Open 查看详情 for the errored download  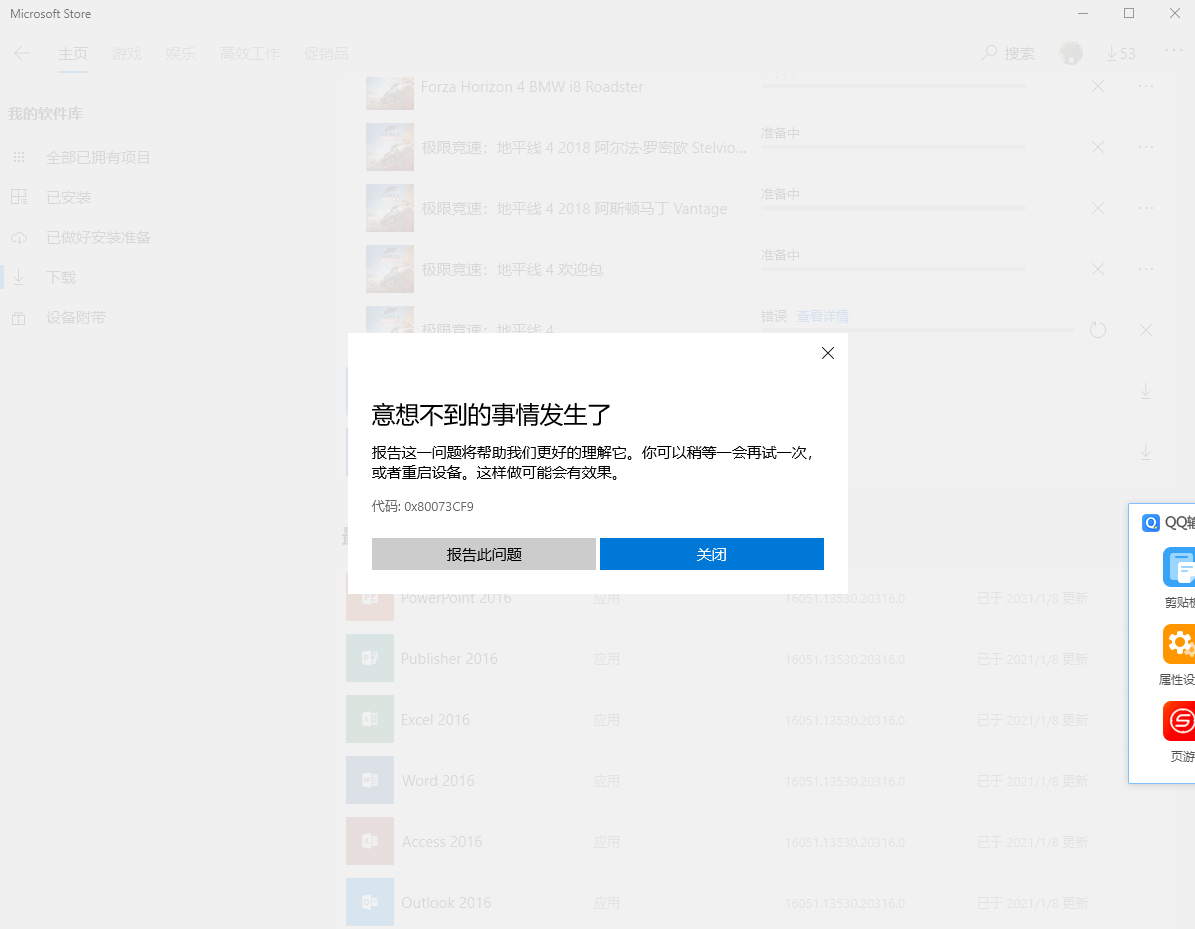823,315
